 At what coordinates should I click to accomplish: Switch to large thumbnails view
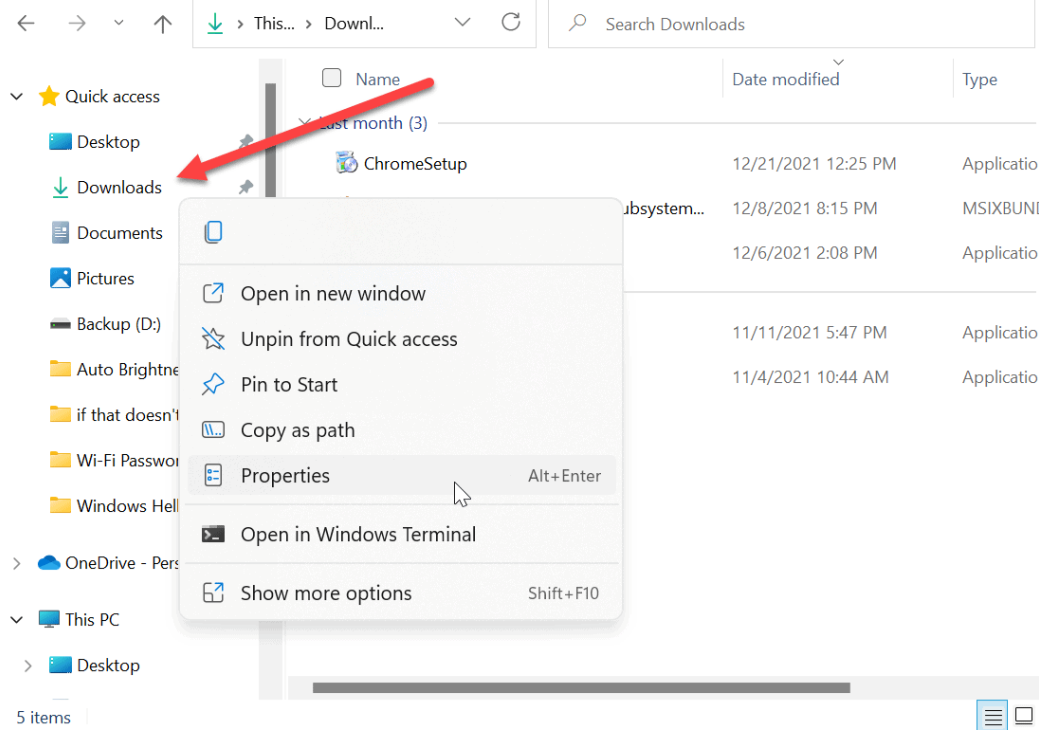[x=1024, y=716]
